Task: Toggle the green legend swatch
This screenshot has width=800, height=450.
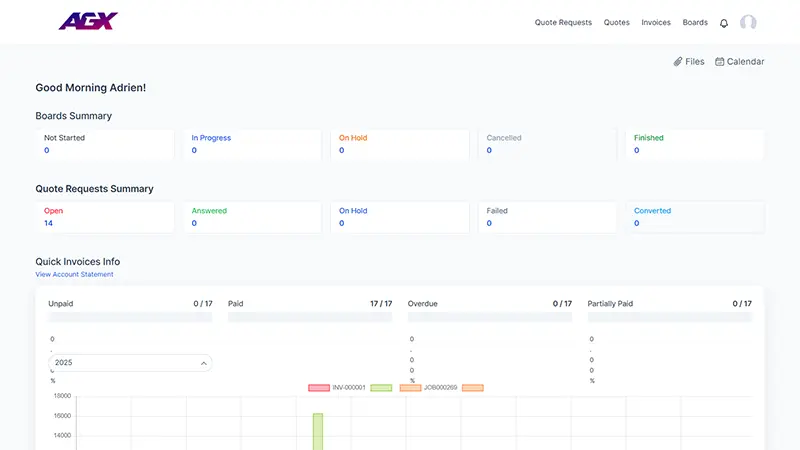Action: pos(380,387)
